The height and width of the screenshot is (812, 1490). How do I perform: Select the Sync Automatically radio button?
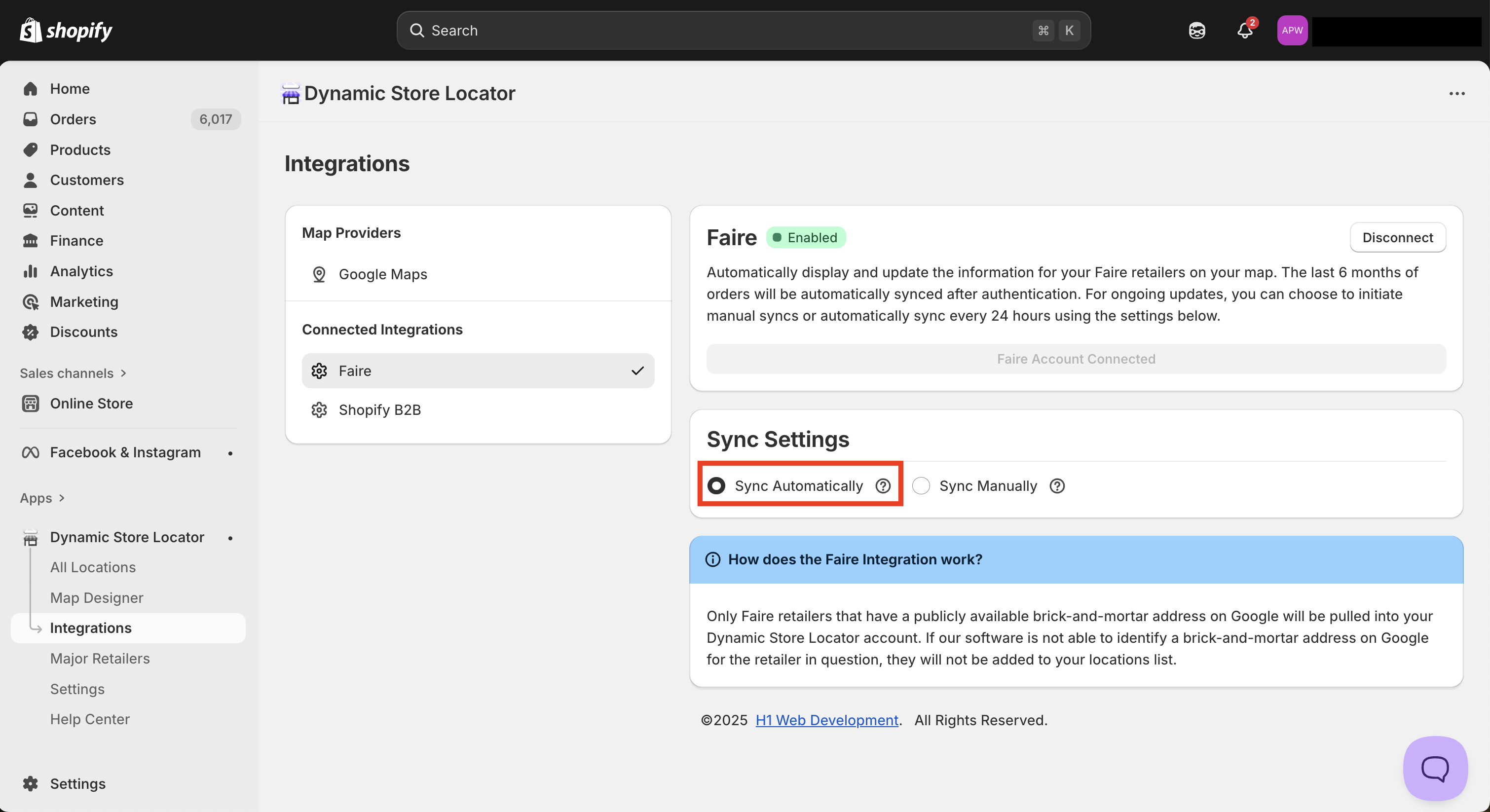click(x=716, y=486)
